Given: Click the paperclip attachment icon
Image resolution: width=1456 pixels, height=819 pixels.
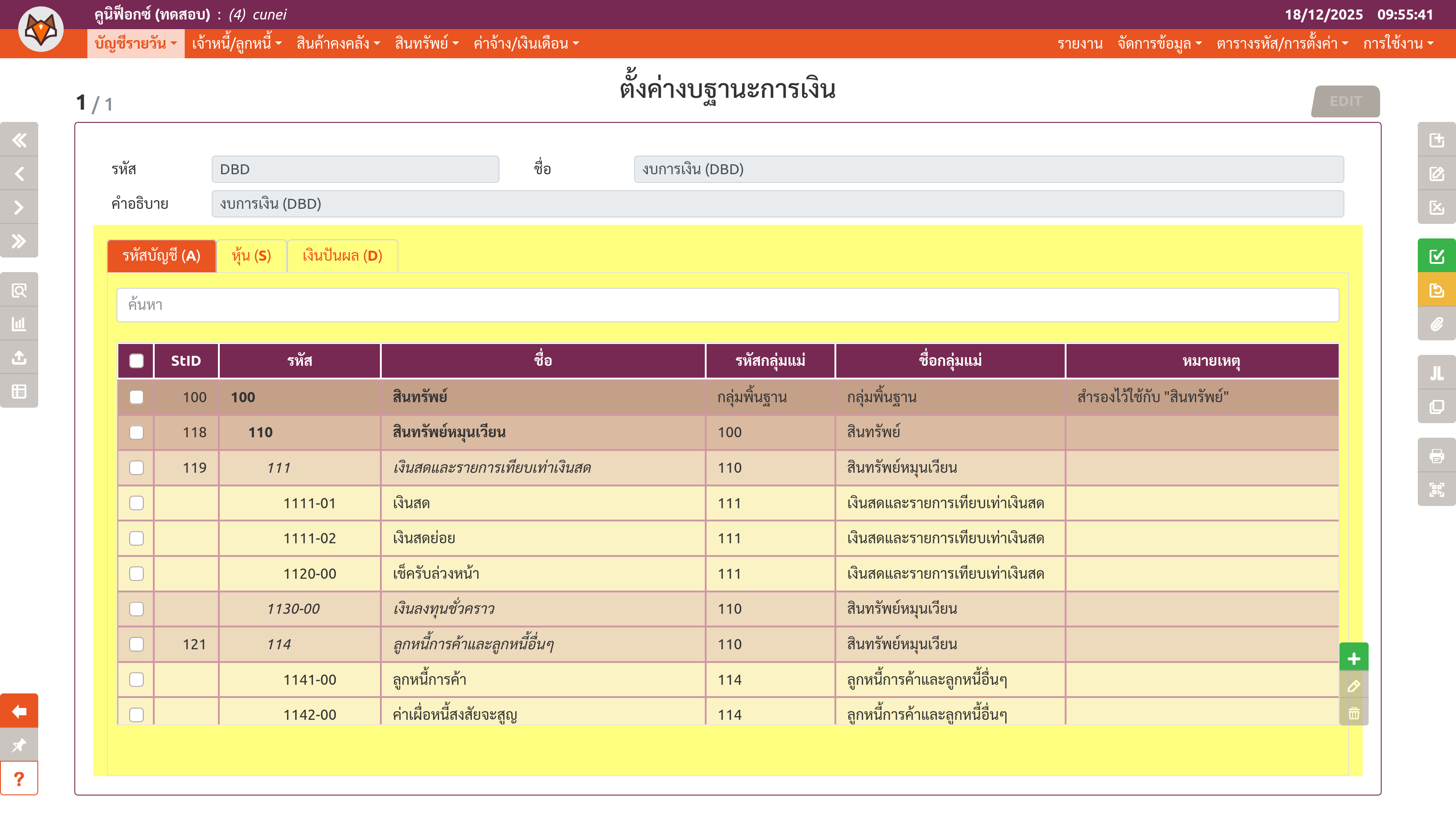Looking at the screenshot, I should tap(1436, 324).
